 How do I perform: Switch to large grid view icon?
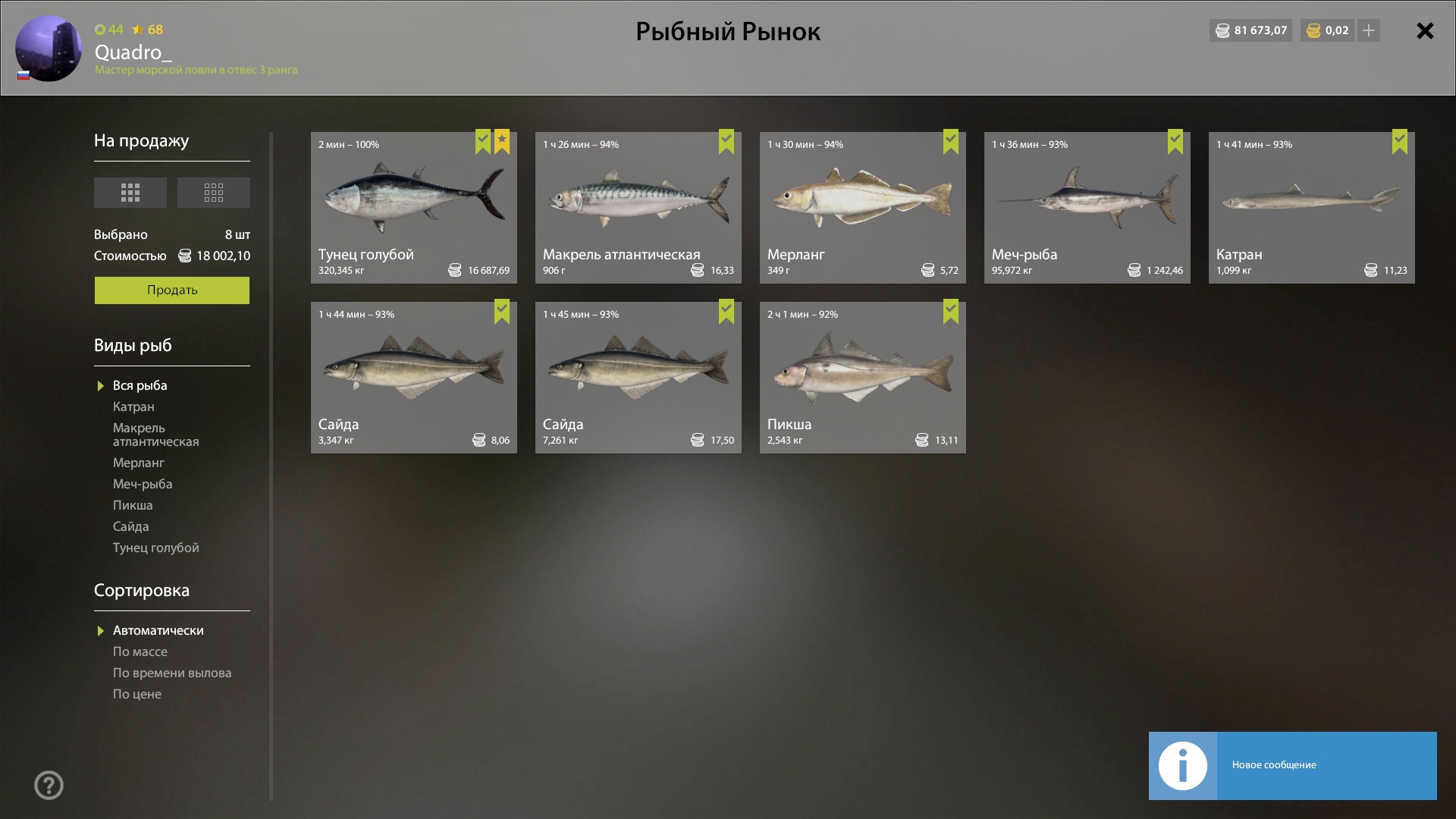point(130,193)
